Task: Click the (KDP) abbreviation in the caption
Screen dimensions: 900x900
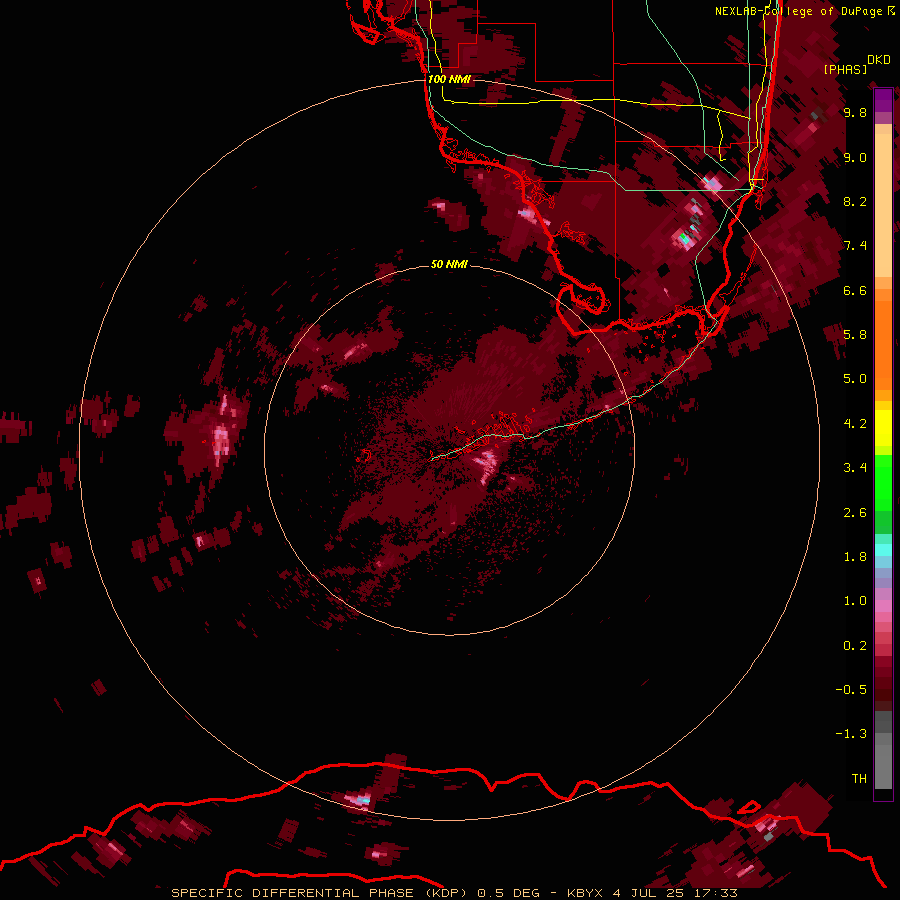Action: click(x=447, y=893)
